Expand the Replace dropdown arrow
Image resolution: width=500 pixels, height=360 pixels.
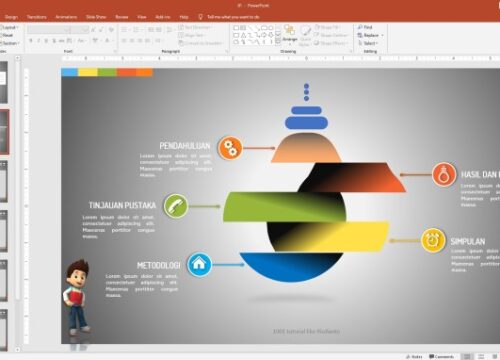click(x=382, y=35)
